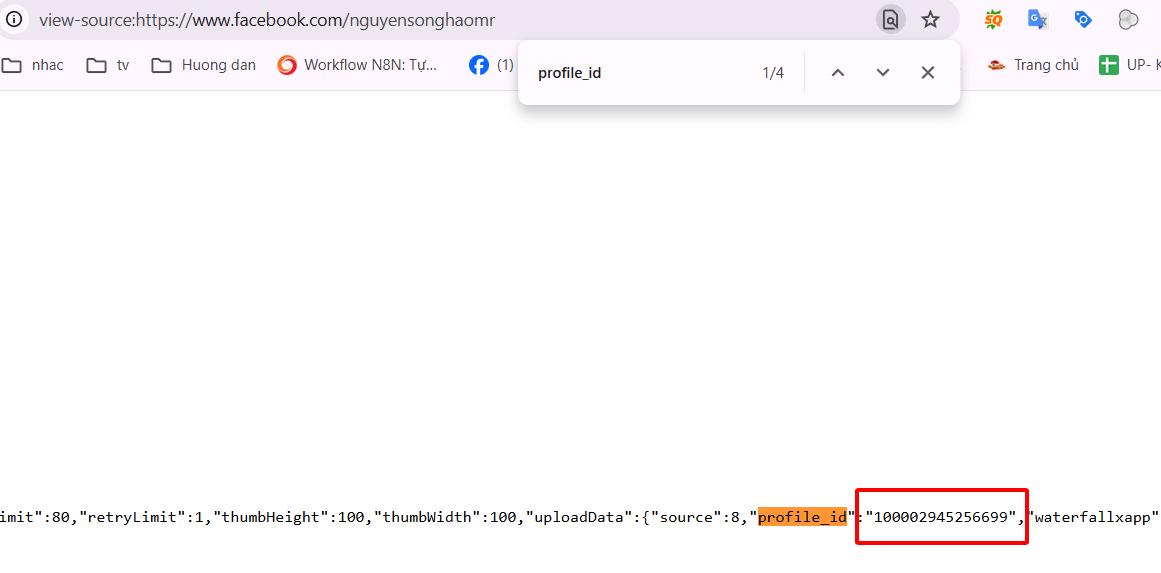Open the orange SQ extension icon
Screen dimensions: 1161x573
point(993,20)
